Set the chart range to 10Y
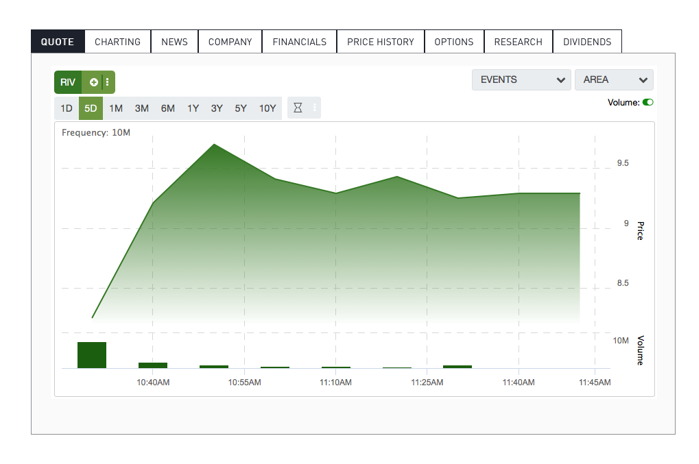Viewport: 699px width, 464px height. pyautogui.click(x=267, y=108)
